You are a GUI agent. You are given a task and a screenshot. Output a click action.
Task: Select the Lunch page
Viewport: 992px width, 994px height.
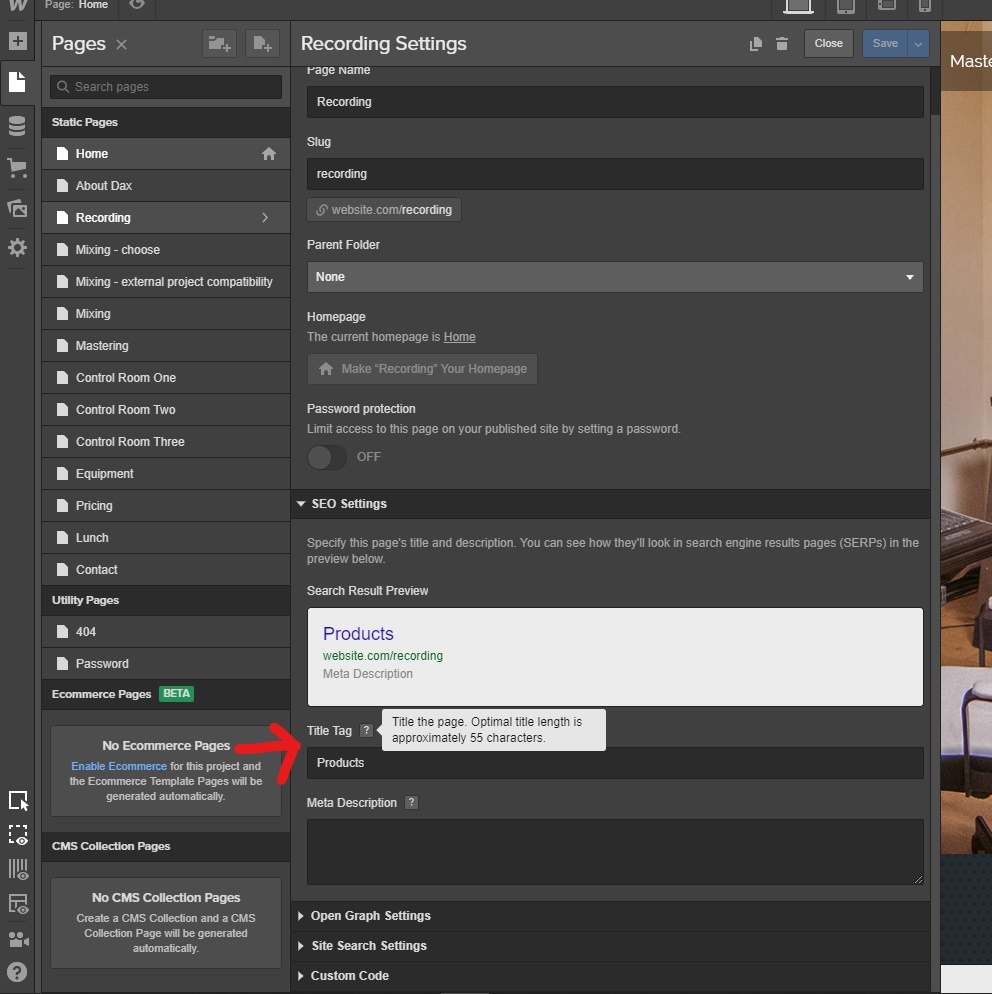click(x=166, y=538)
